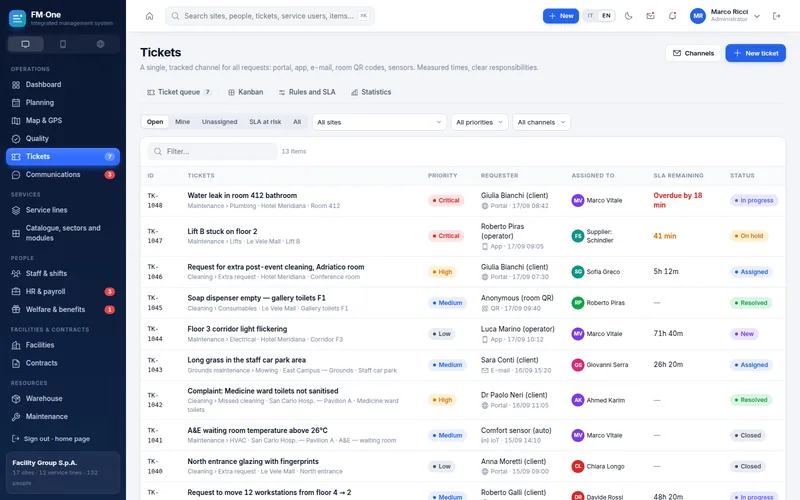Open Quality section in sidebar
The image size is (800, 500).
click(x=63, y=138)
